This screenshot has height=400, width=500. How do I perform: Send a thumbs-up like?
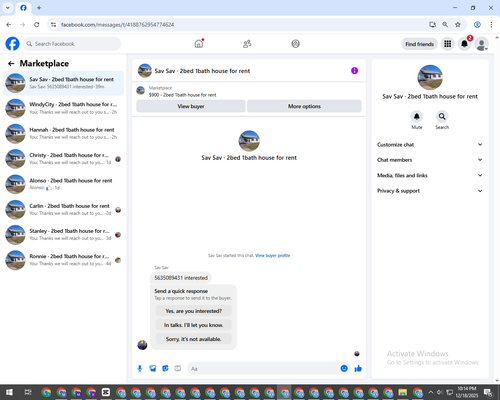pyautogui.click(x=358, y=368)
